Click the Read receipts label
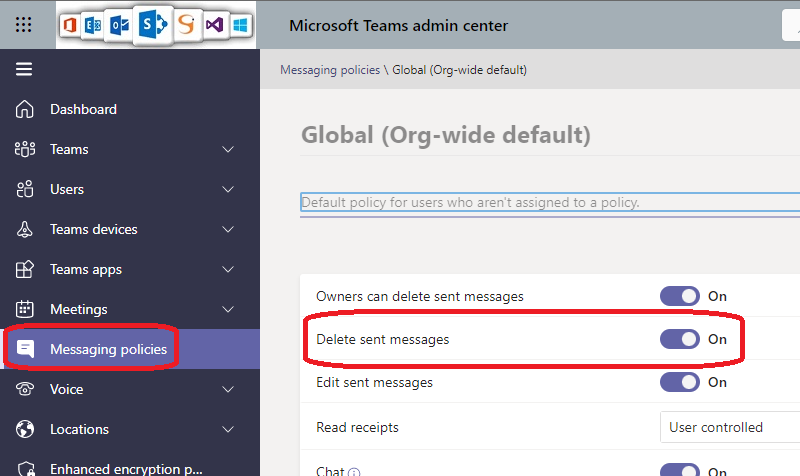This screenshot has height=476, width=800. pos(357,428)
